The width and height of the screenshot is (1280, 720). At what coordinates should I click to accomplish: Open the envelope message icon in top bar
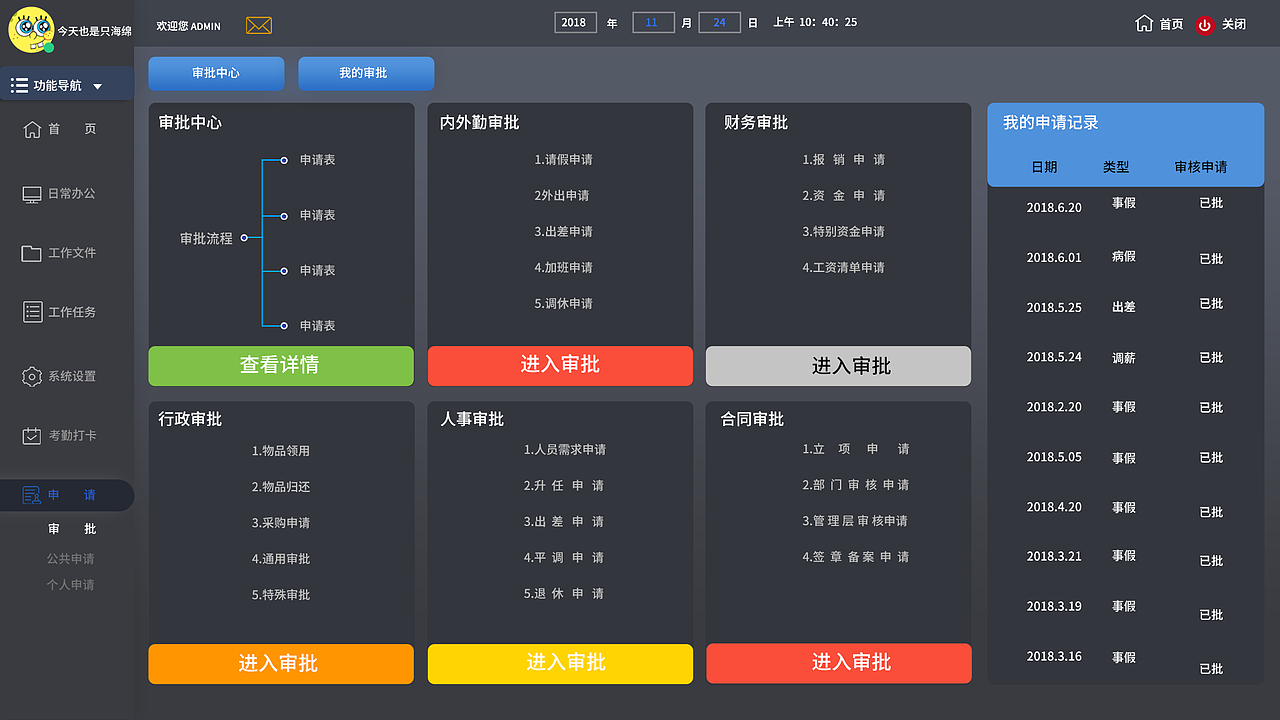click(258, 25)
